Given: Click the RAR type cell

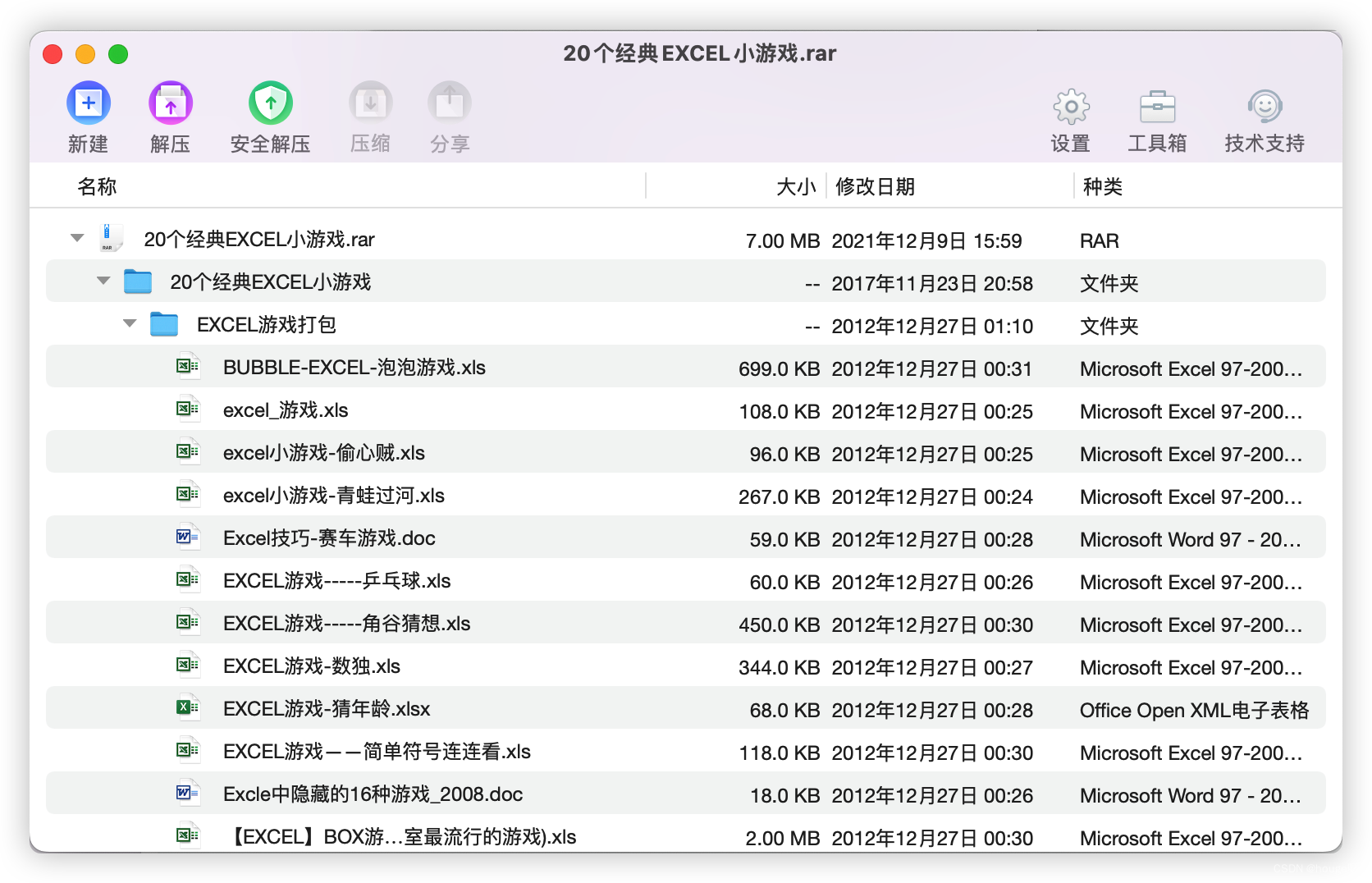Looking at the screenshot, I should (1099, 240).
